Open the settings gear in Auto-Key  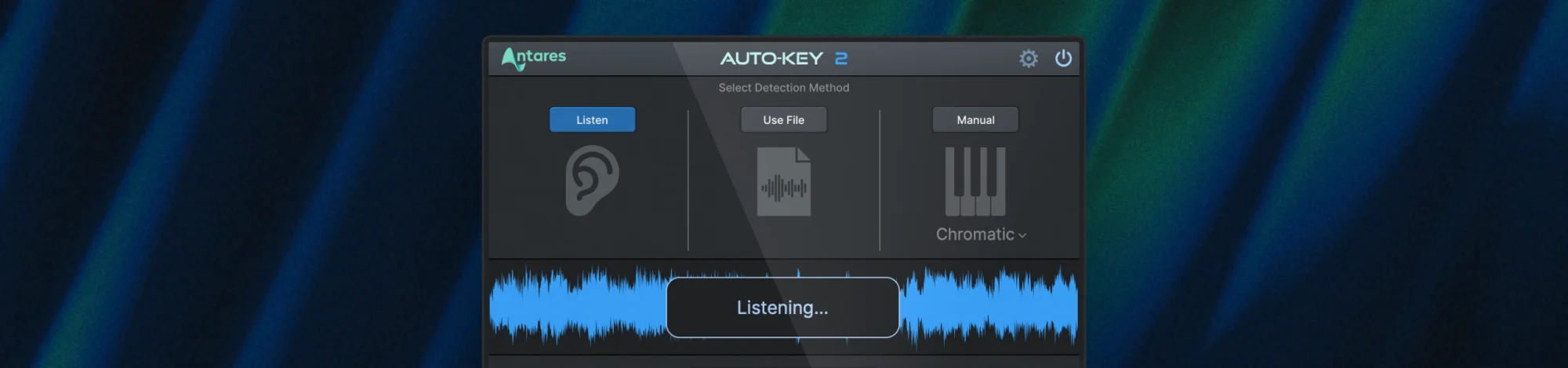(1029, 58)
